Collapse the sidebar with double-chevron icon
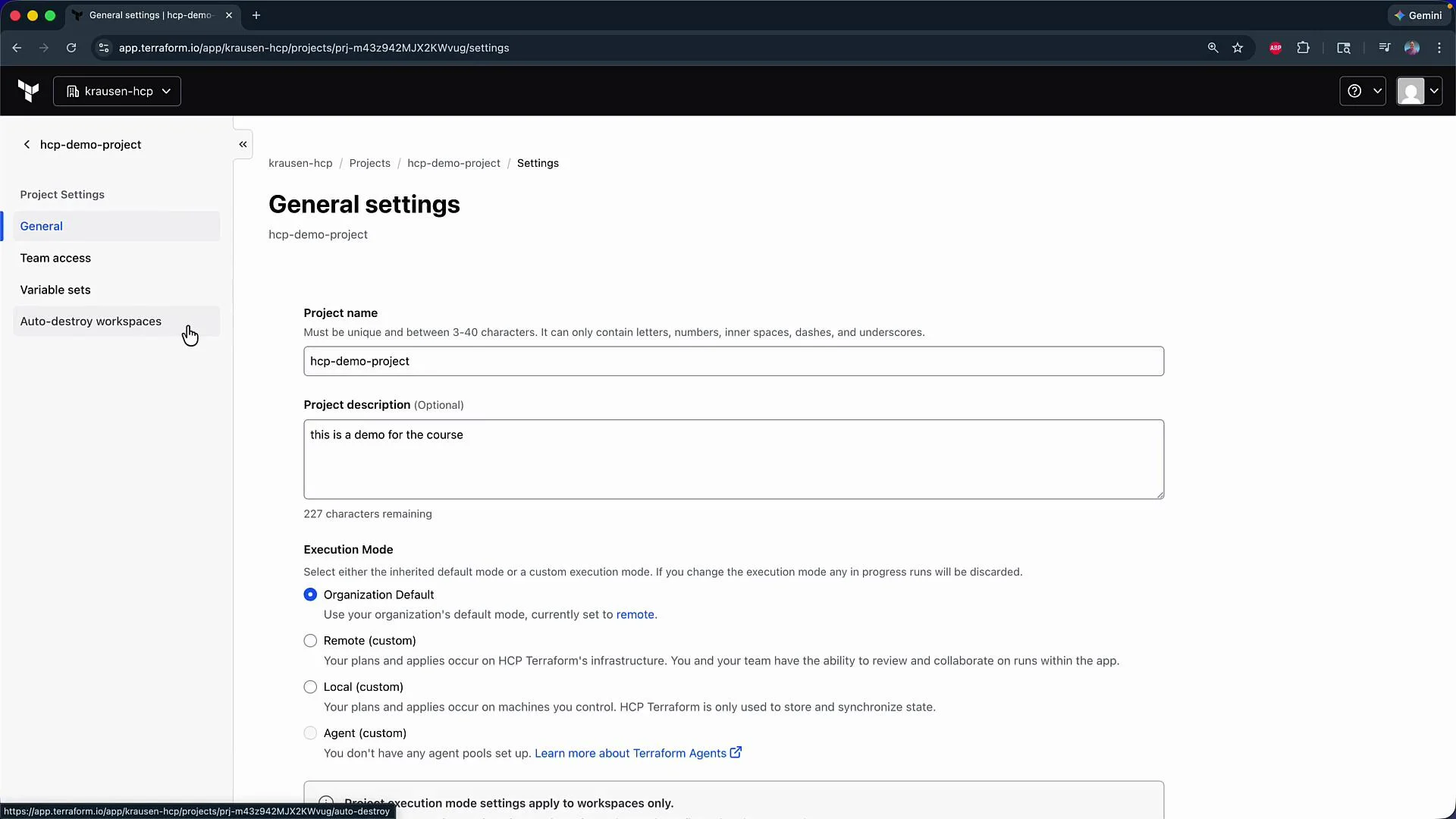This screenshot has height=819, width=1456. click(x=243, y=144)
